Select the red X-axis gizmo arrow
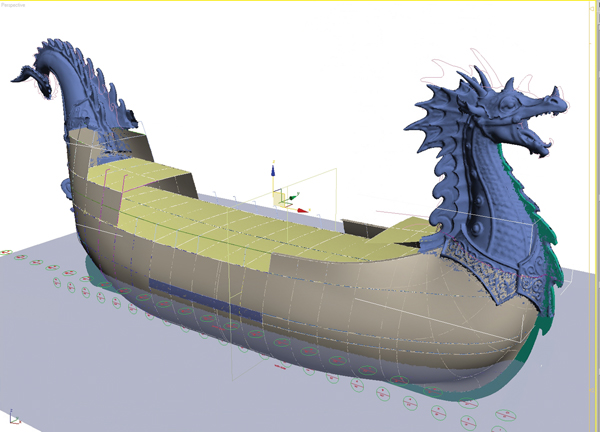The image size is (600, 432). (305, 210)
